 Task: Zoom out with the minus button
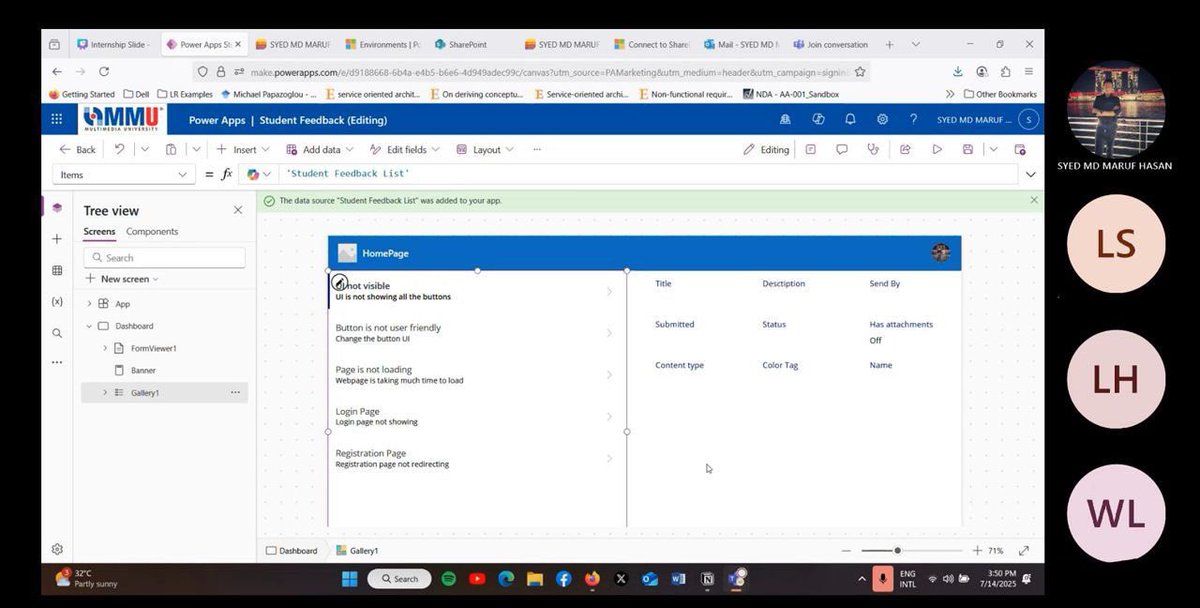(x=847, y=551)
